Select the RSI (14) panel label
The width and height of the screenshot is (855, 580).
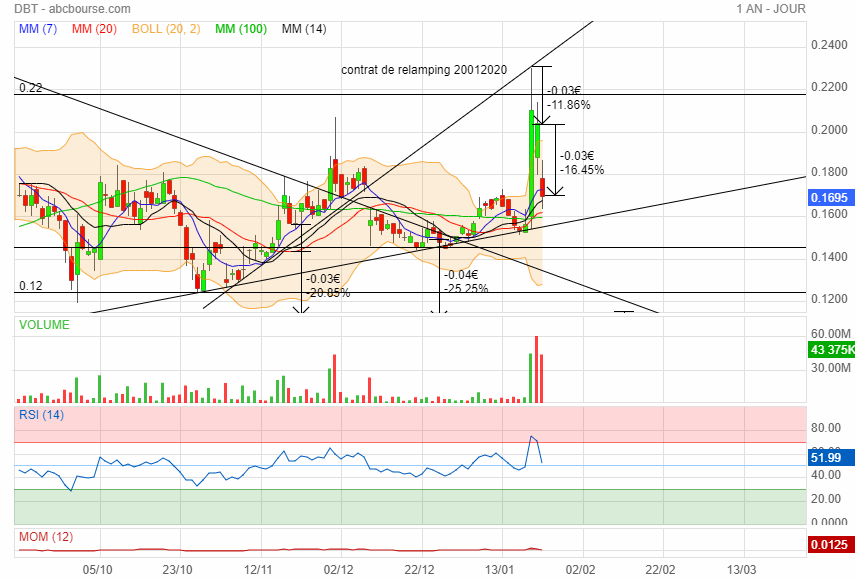click(42, 415)
